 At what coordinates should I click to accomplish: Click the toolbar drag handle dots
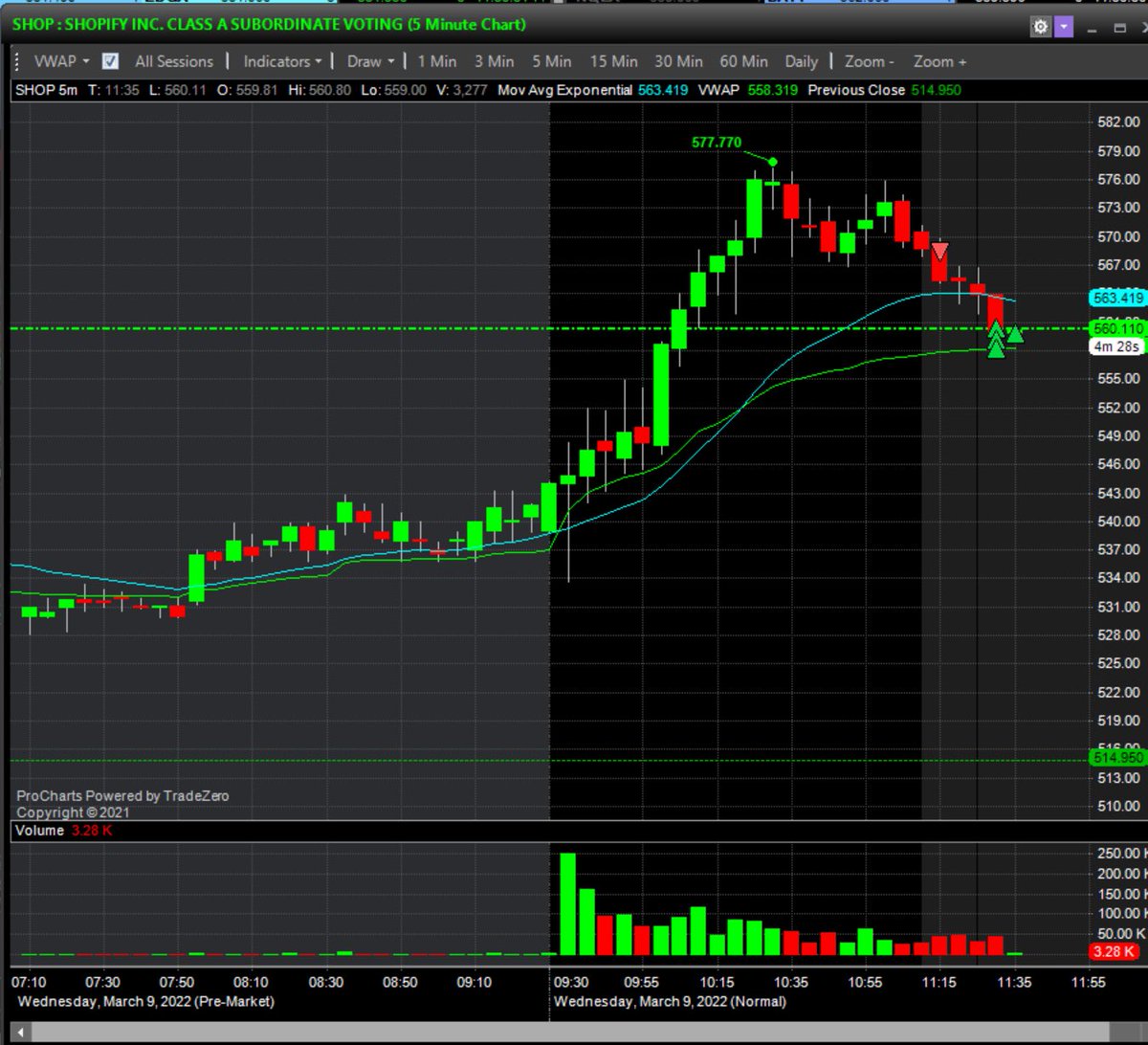[15, 61]
